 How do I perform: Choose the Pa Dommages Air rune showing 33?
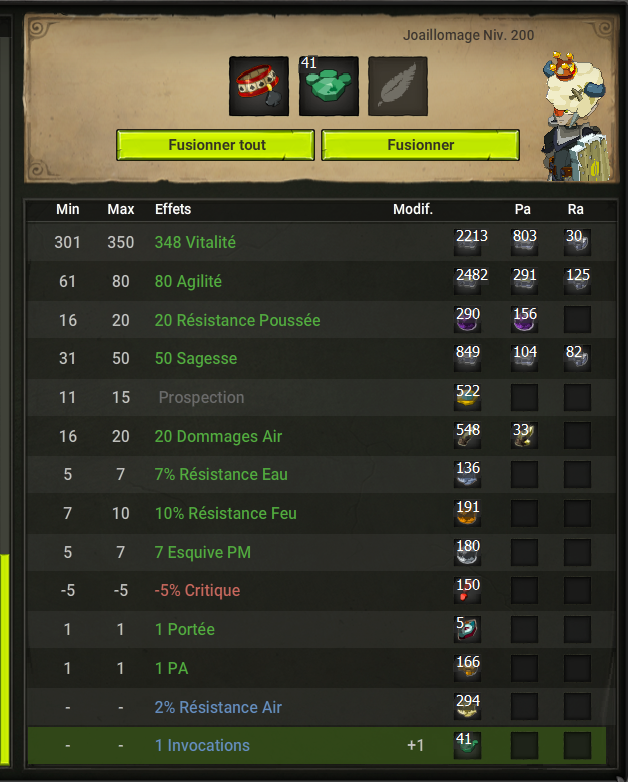pyautogui.click(x=524, y=436)
